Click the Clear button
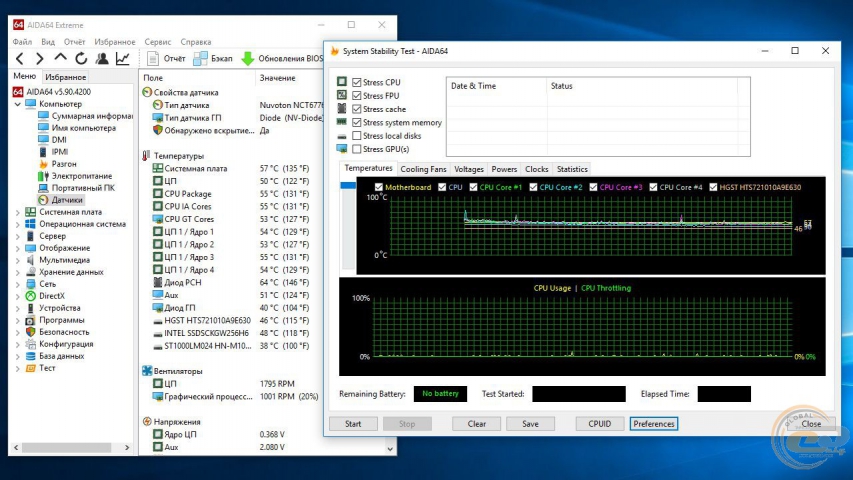Screen dimensions: 853x480 (x=477, y=424)
